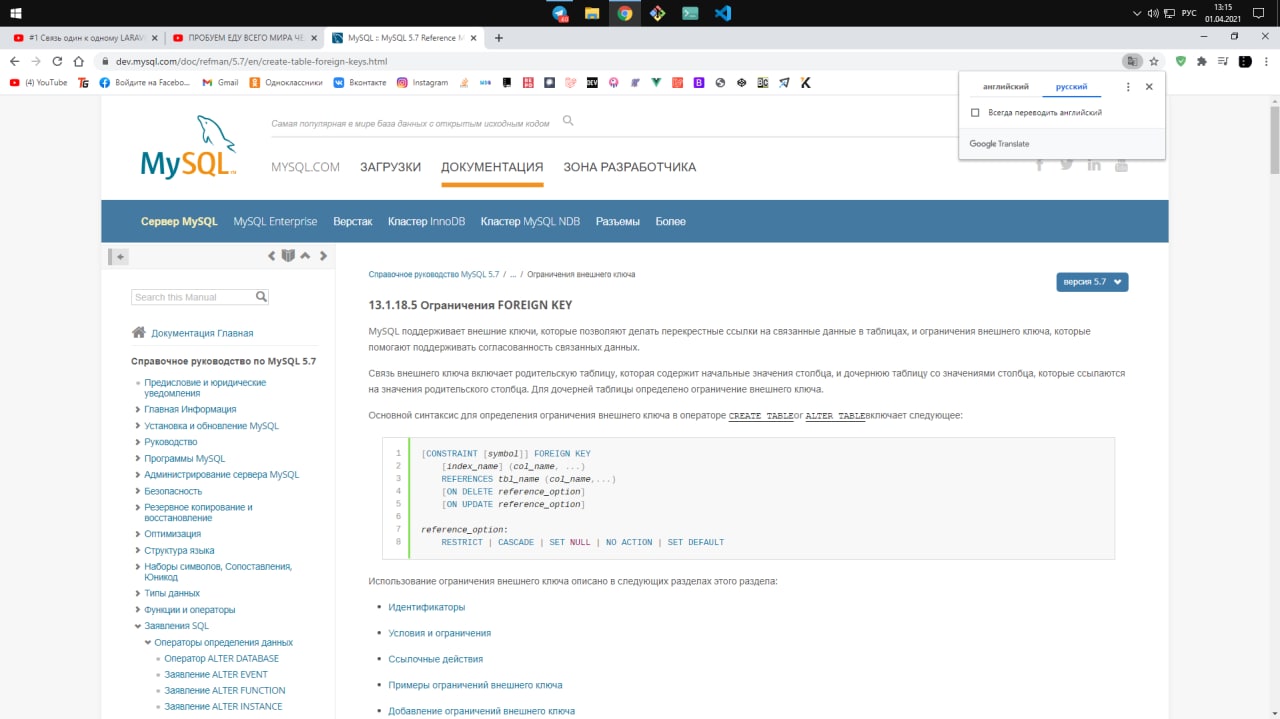Open the Одноклассники bookmark

tap(285, 83)
